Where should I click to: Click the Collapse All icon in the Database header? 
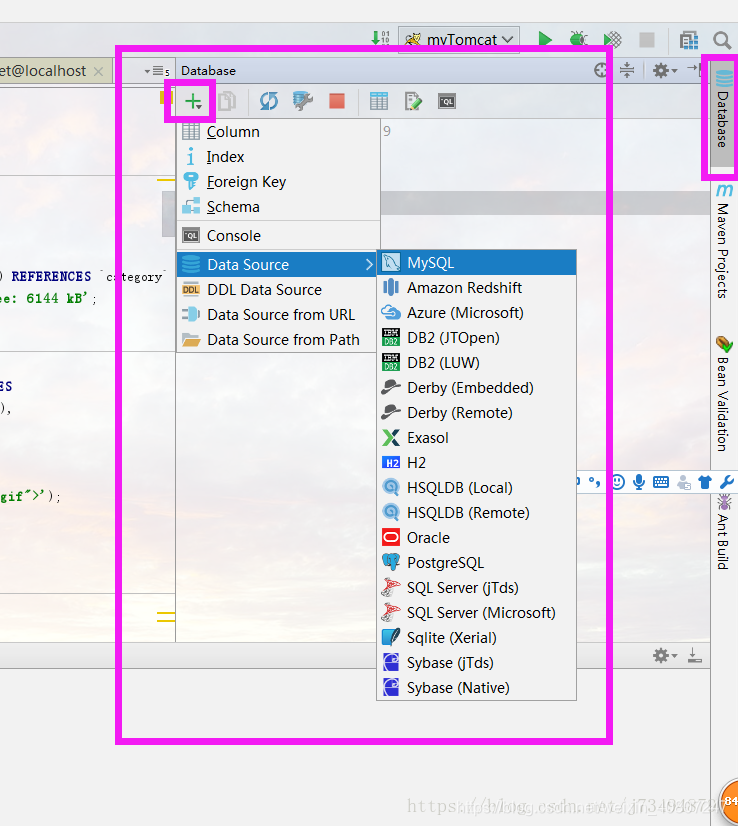[627, 70]
